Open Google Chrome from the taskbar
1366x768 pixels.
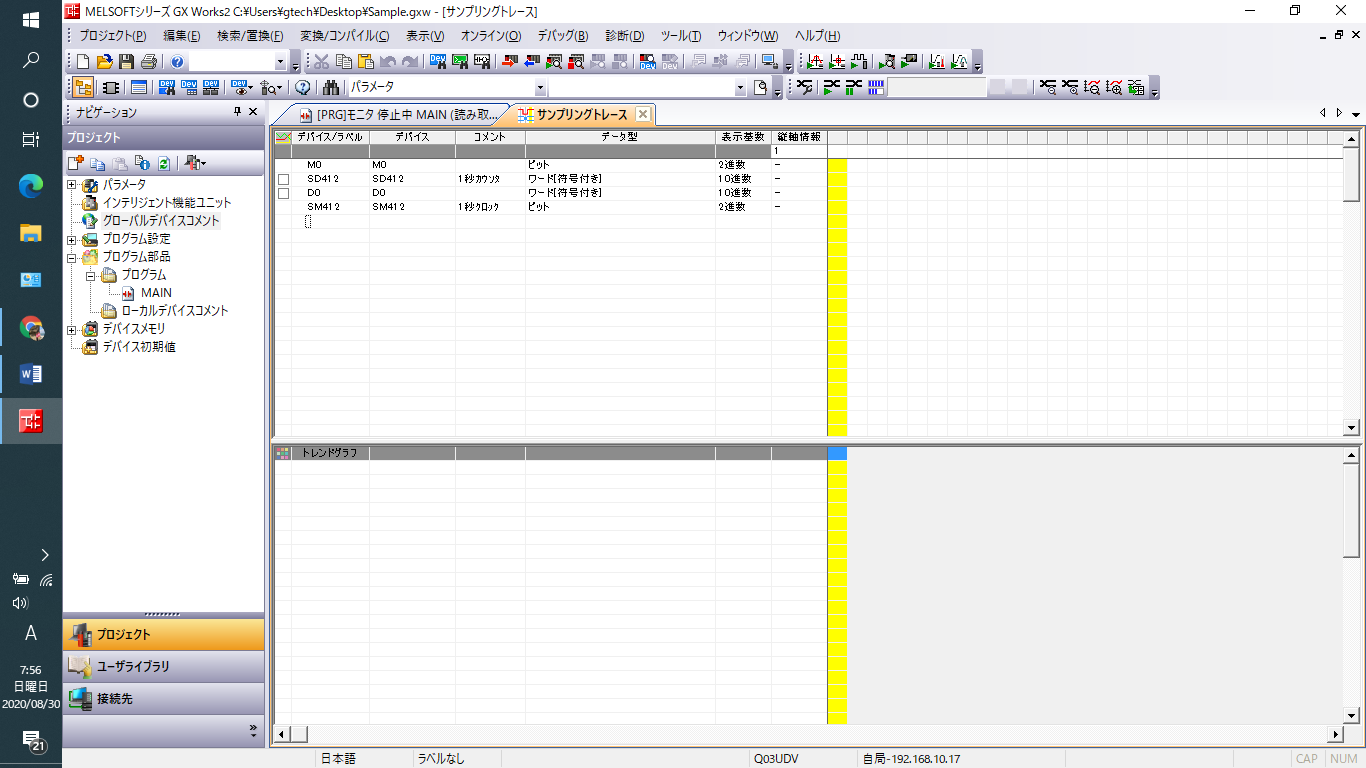point(31,328)
